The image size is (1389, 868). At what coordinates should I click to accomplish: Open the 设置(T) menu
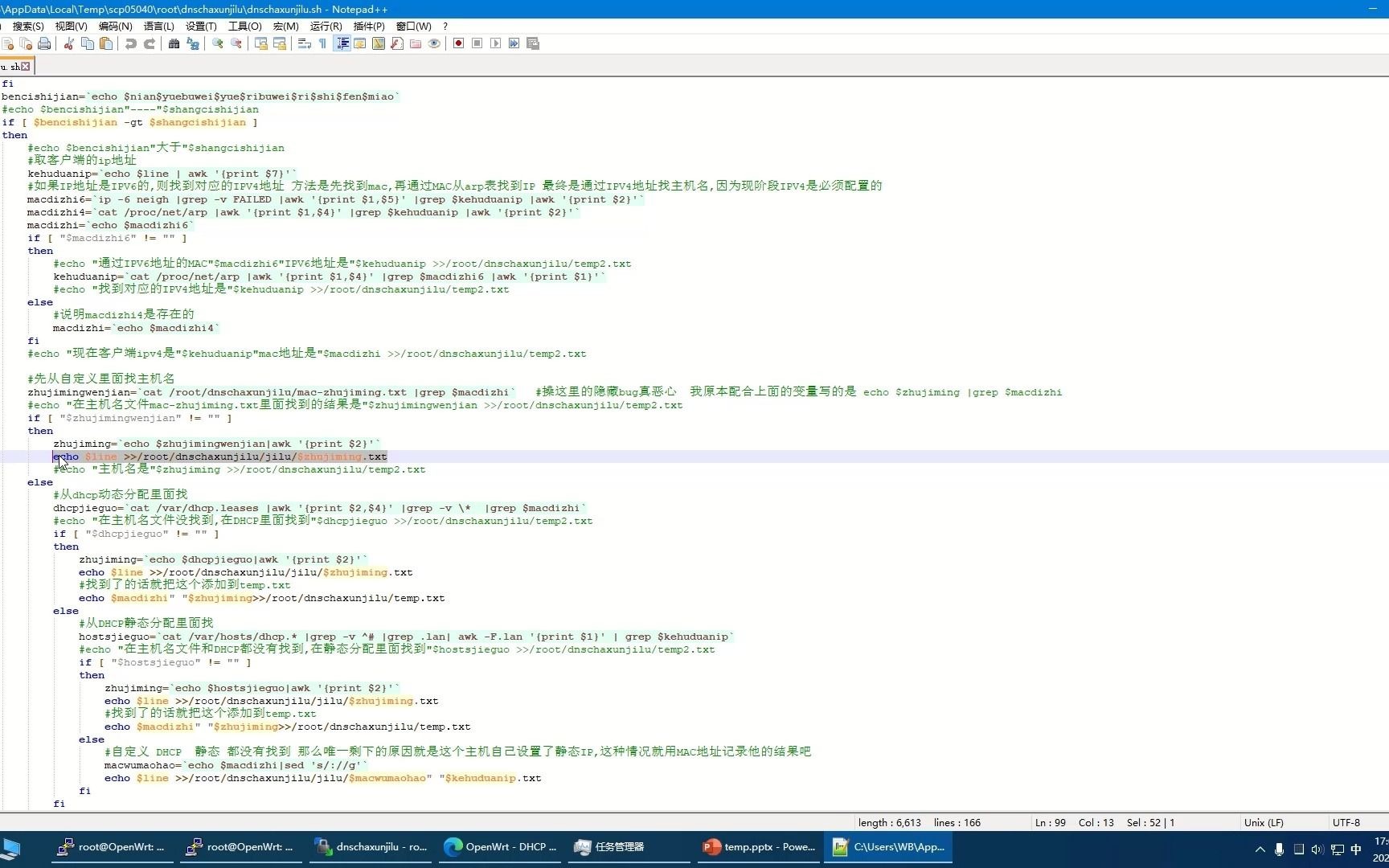coord(201,26)
